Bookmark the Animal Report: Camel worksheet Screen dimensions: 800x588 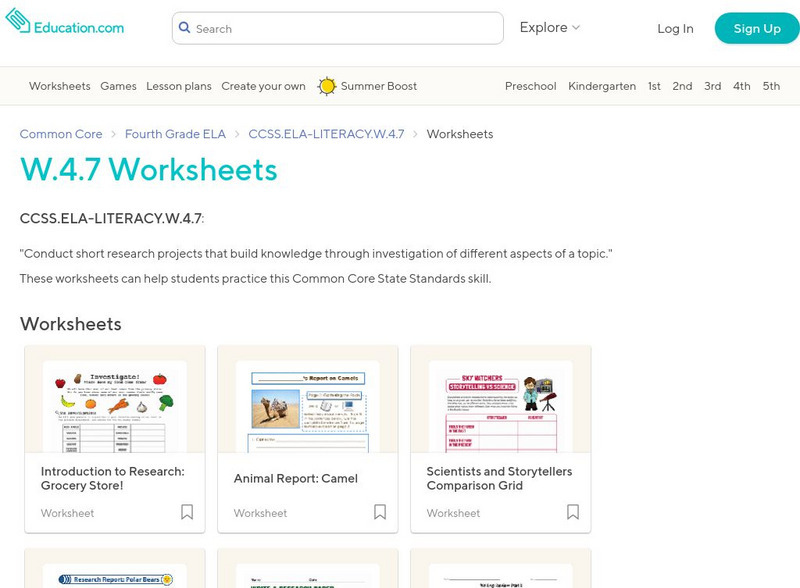coord(380,512)
